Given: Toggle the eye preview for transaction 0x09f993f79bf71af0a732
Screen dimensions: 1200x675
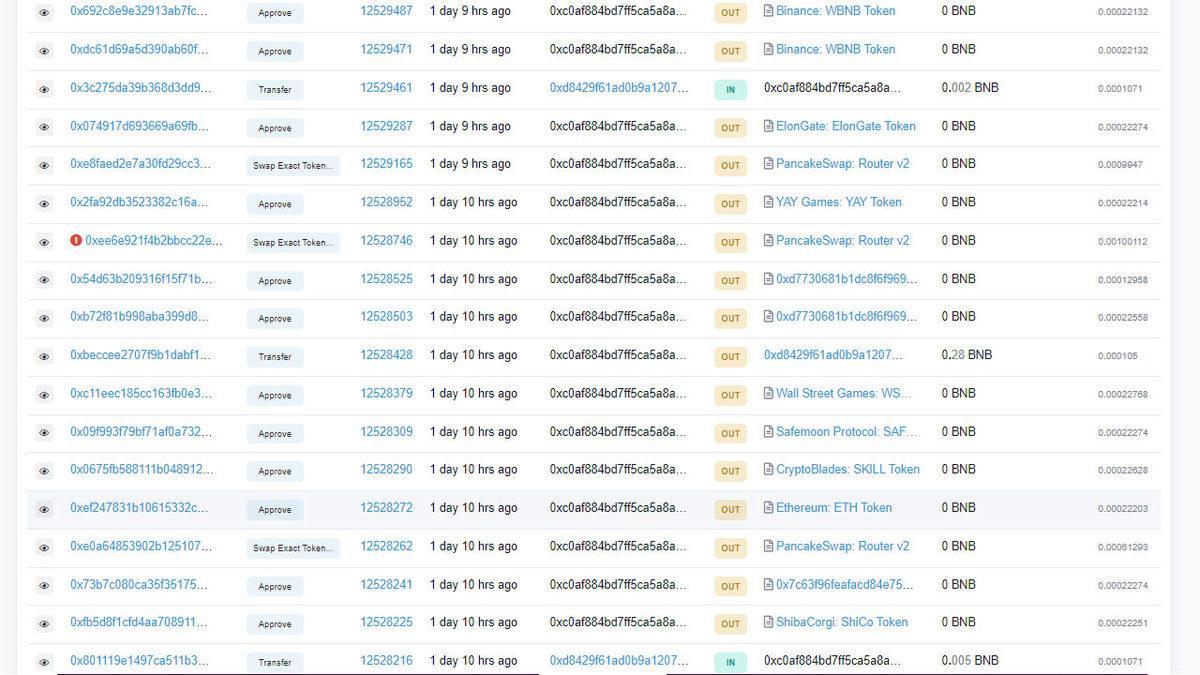Looking at the screenshot, I should click(x=44, y=433).
